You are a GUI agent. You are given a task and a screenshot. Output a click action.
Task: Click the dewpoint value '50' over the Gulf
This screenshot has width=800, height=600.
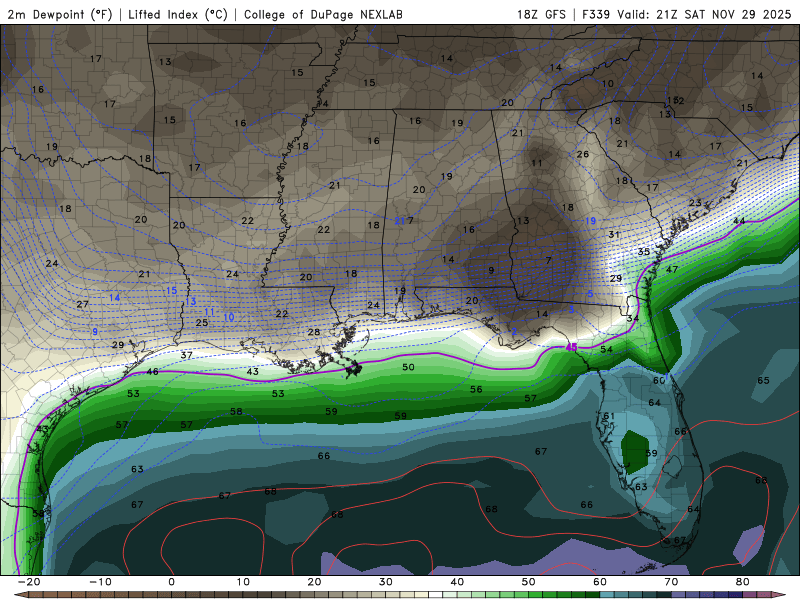point(408,367)
